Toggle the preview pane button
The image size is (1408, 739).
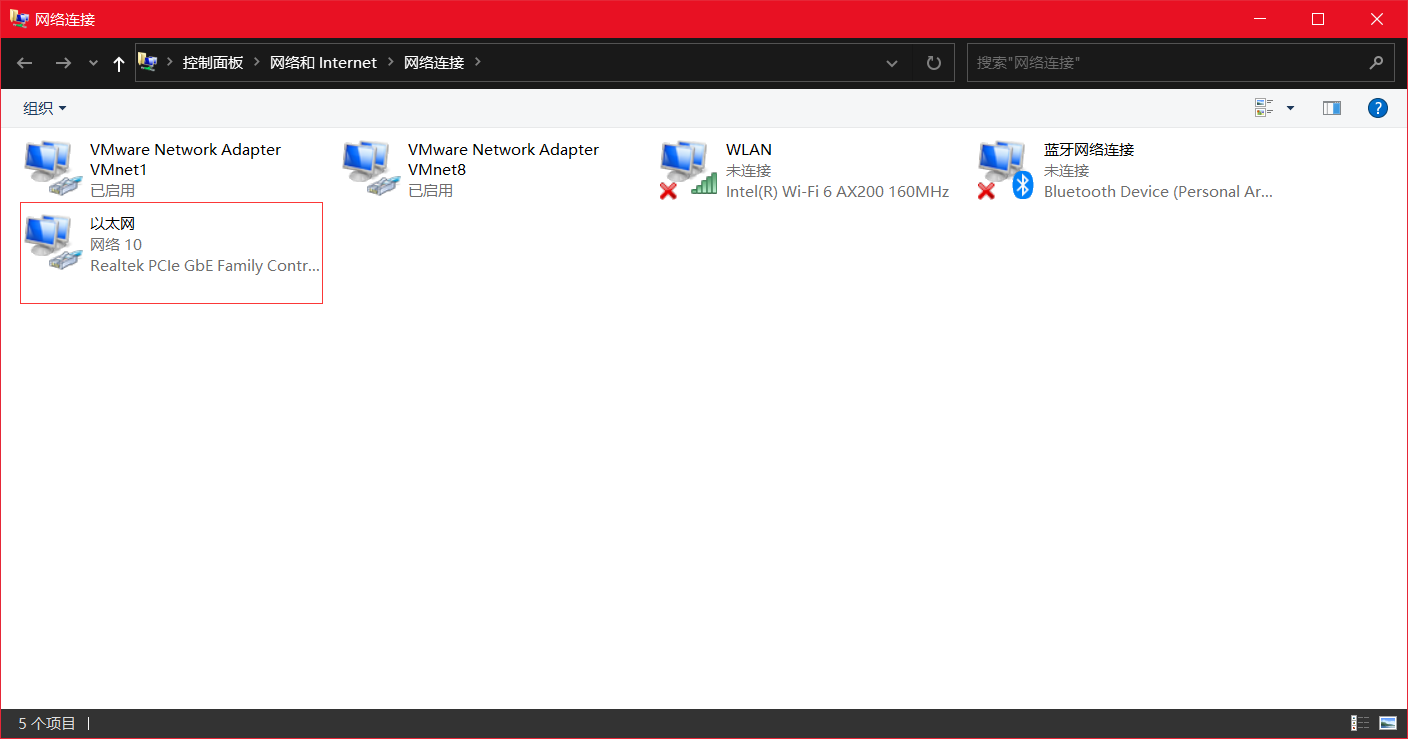click(x=1332, y=108)
